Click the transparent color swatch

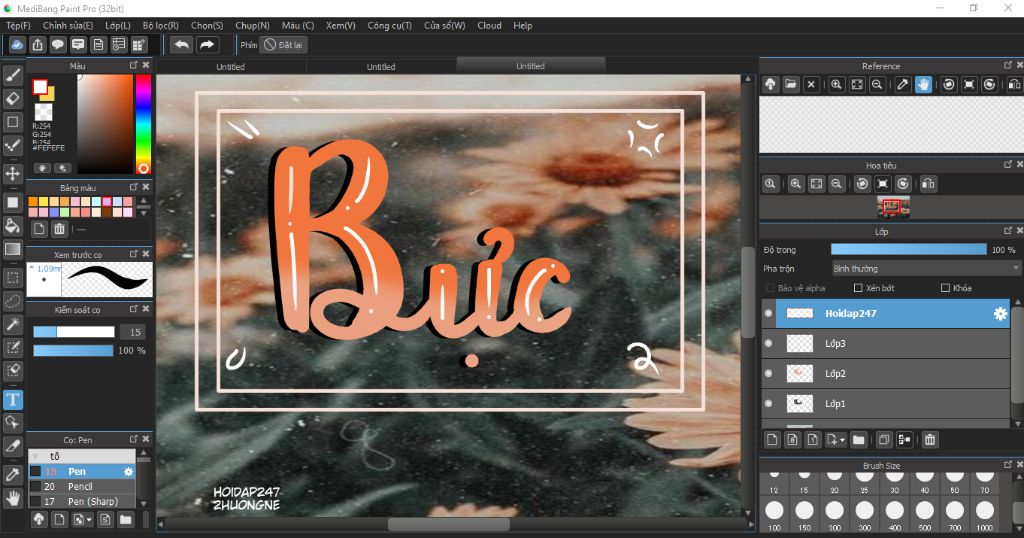click(43, 111)
